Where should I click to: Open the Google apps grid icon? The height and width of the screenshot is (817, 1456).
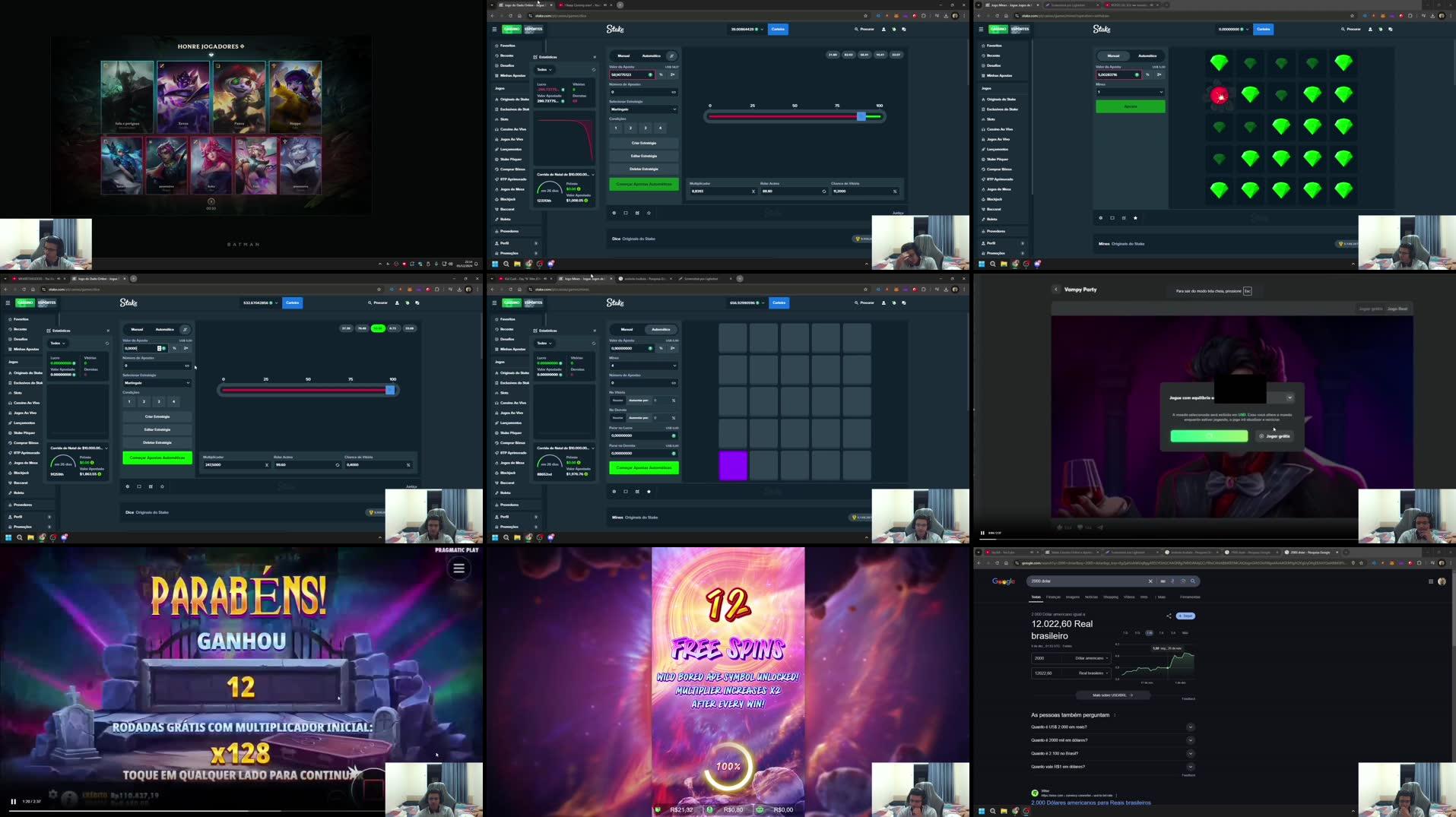coord(1431,581)
